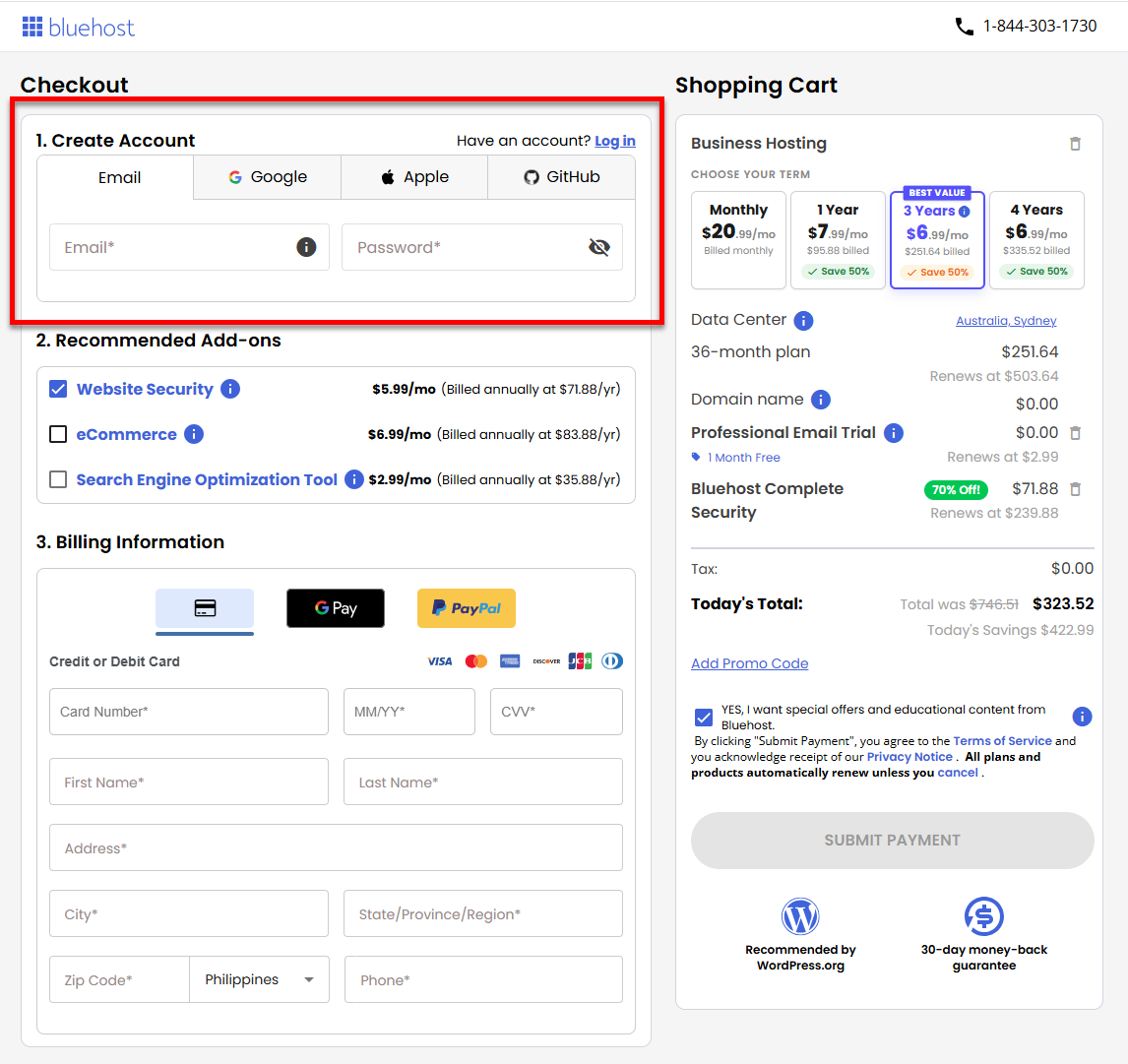Screen dimensions: 1128x1064
Task: Click the Log in link
Action: [615, 141]
